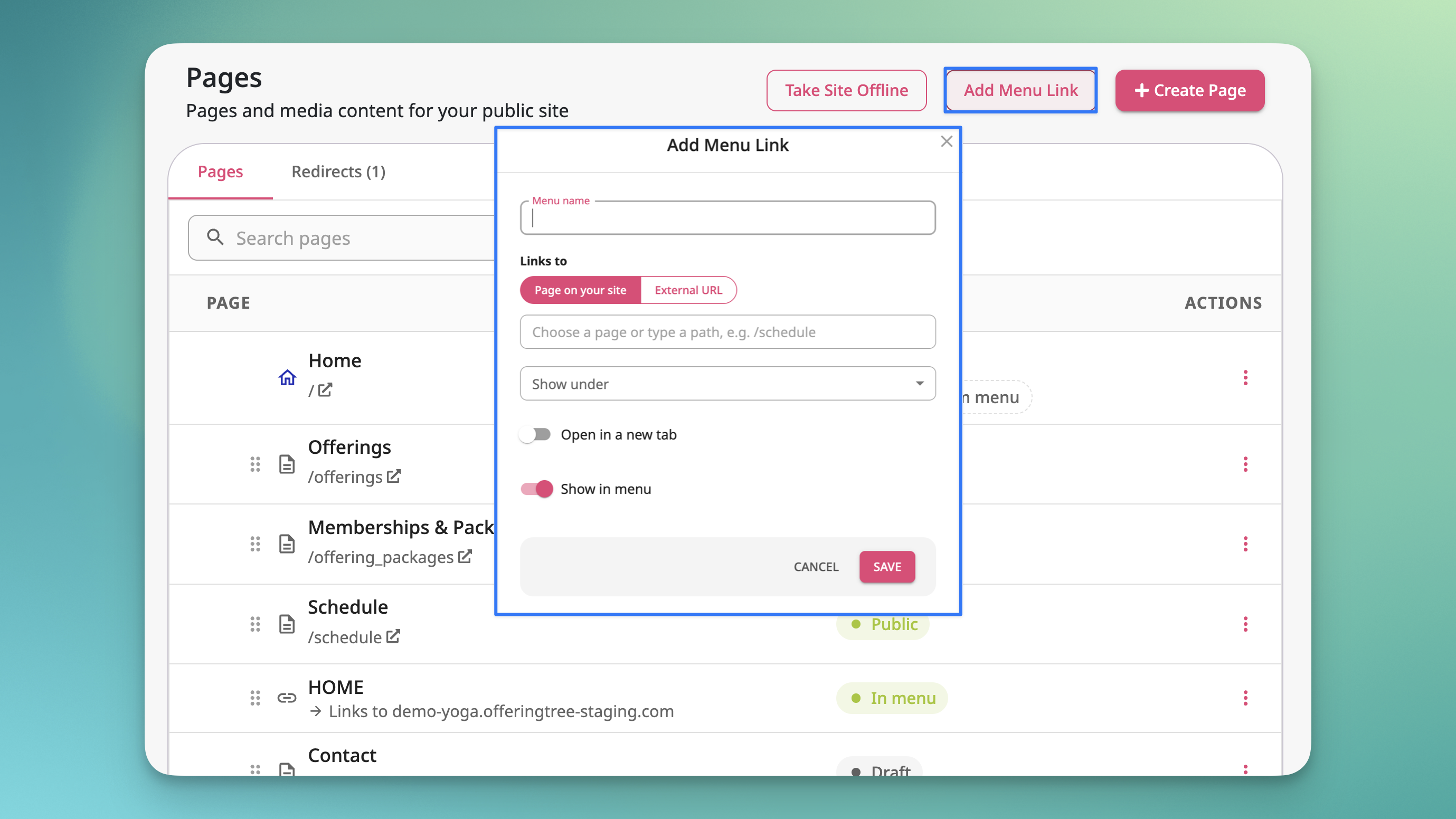Click the Memberships & Pack page title

401,527
